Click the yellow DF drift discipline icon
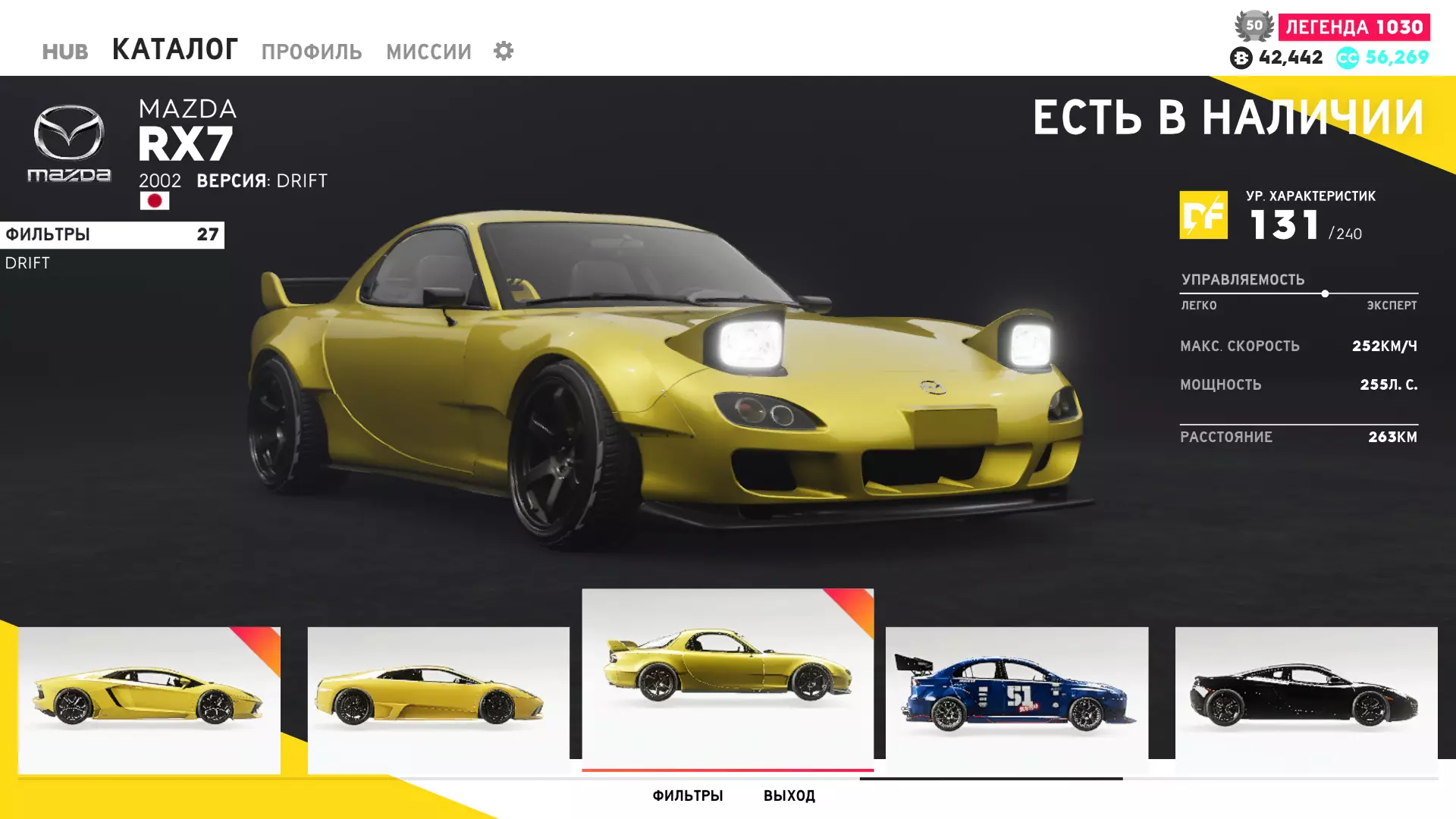 [1203, 215]
